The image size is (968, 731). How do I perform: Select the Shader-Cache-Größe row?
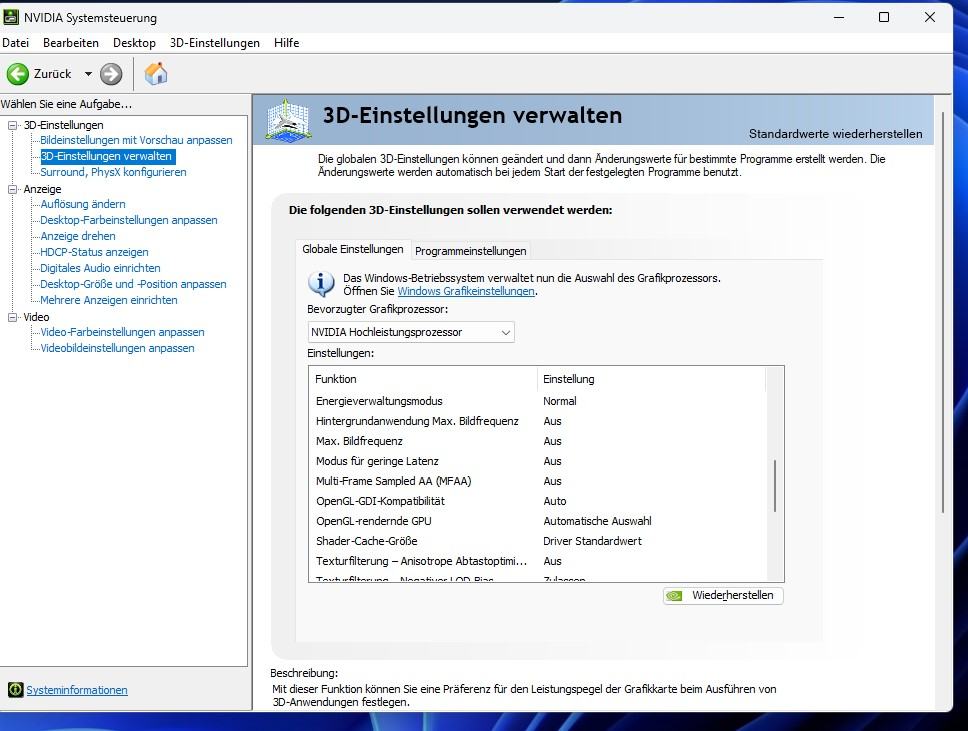click(x=537, y=541)
